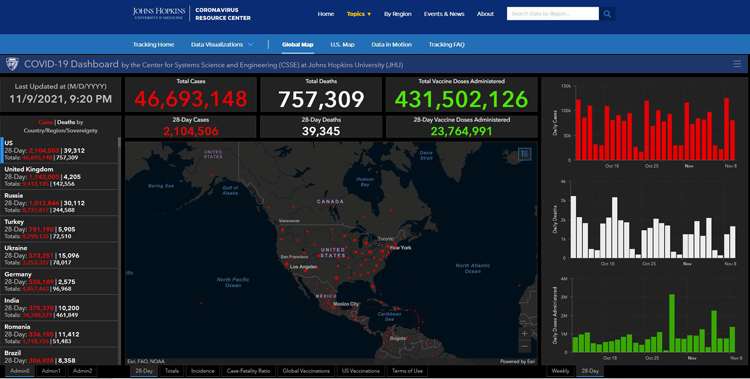Click the Mexico City label on map
This screenshot has width=750, height=379.
pos(345,304)
